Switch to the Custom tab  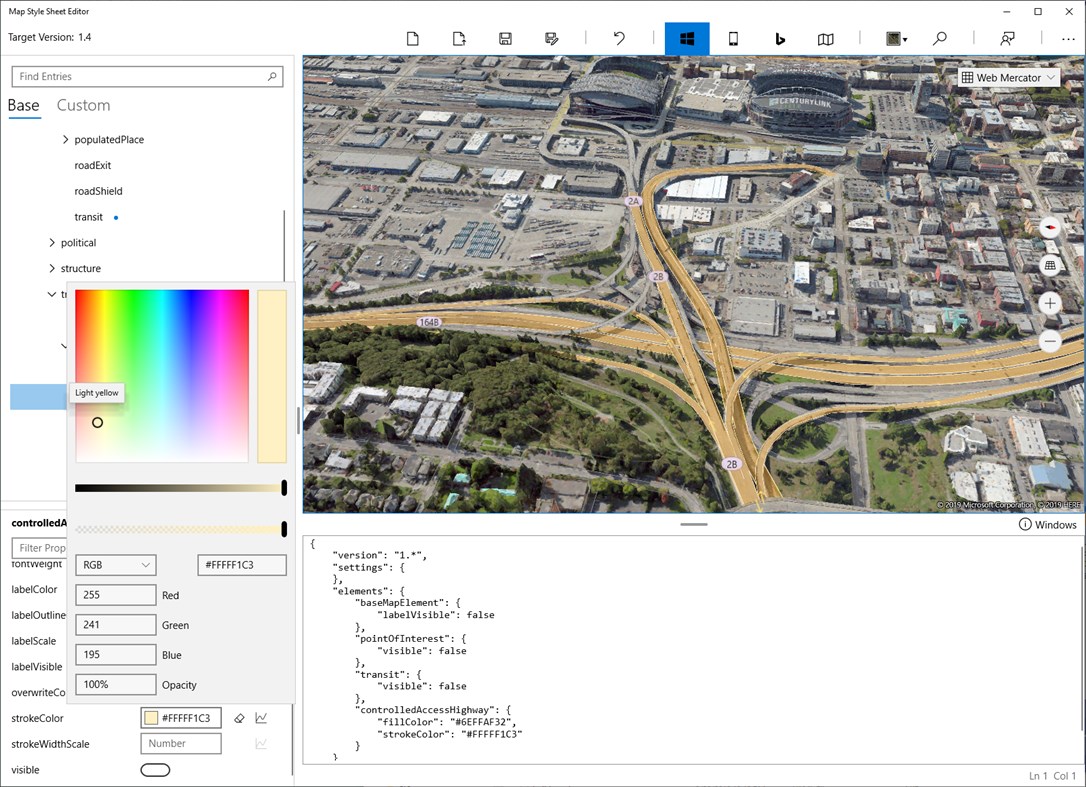[x=83, y=106]
